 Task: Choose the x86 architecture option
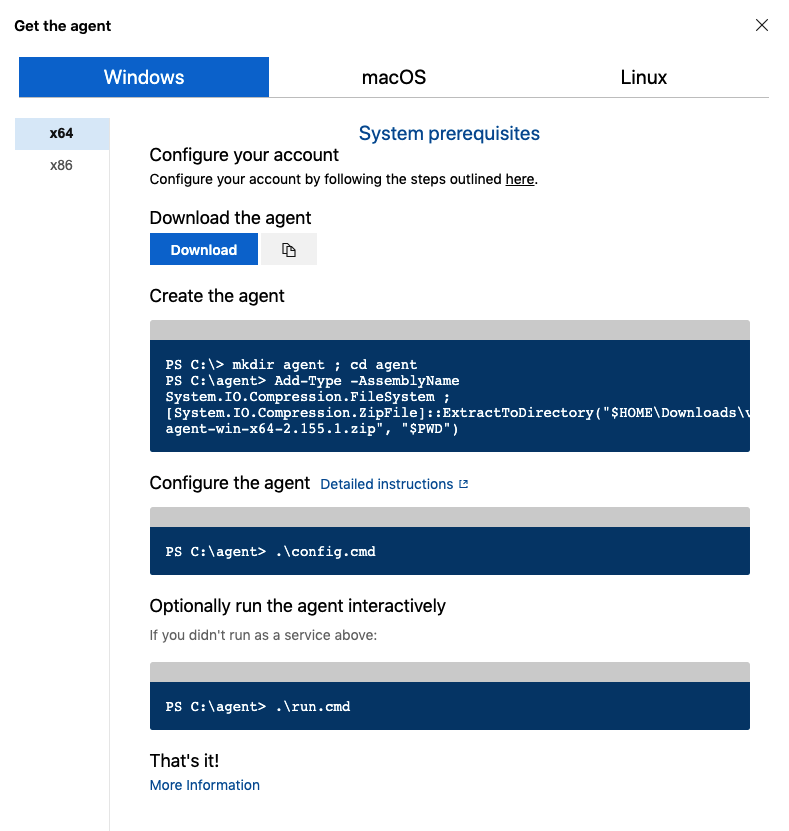tap(61, 165)
